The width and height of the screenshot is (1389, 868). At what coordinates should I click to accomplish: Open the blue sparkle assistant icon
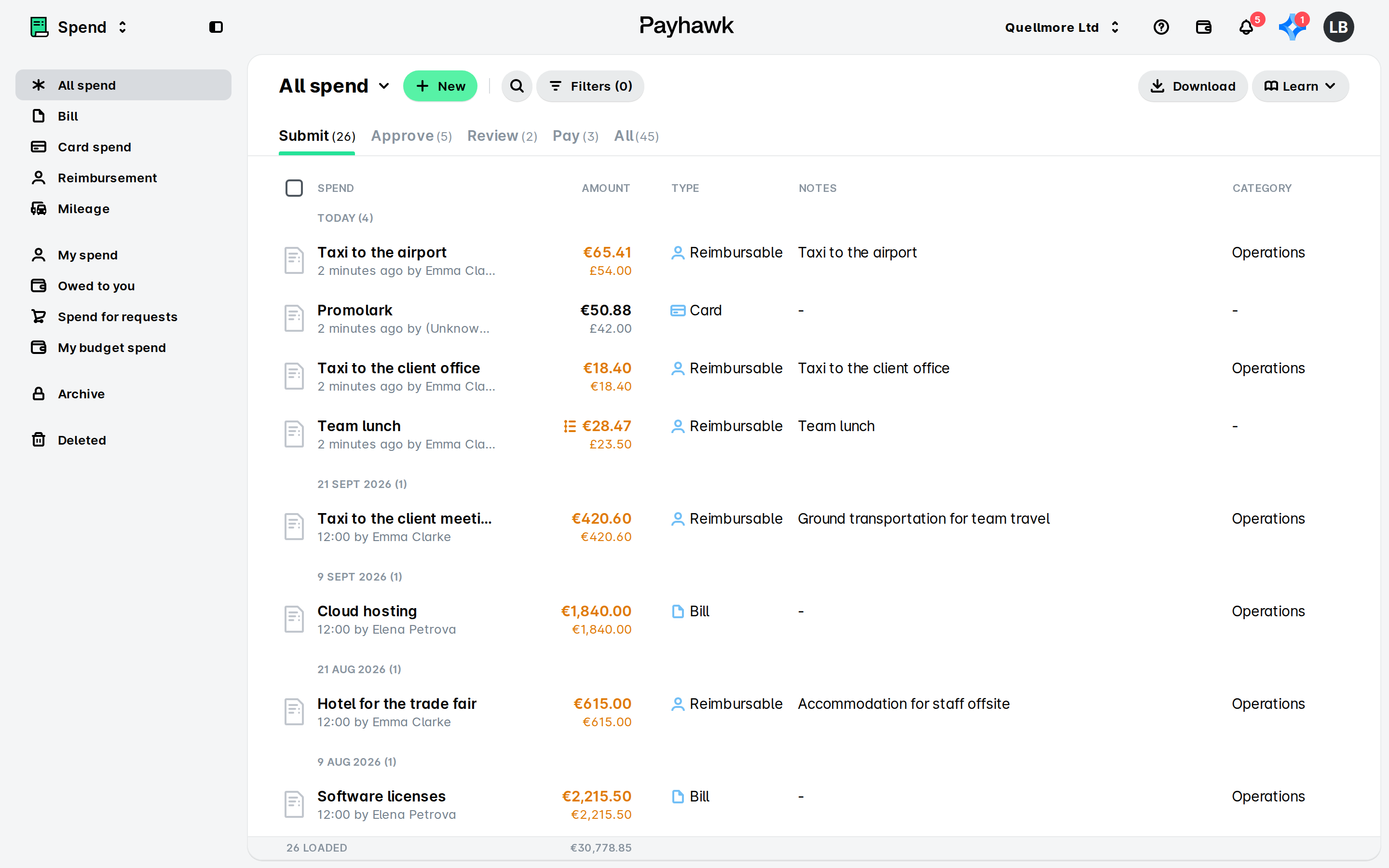(x=1292, y=27)
